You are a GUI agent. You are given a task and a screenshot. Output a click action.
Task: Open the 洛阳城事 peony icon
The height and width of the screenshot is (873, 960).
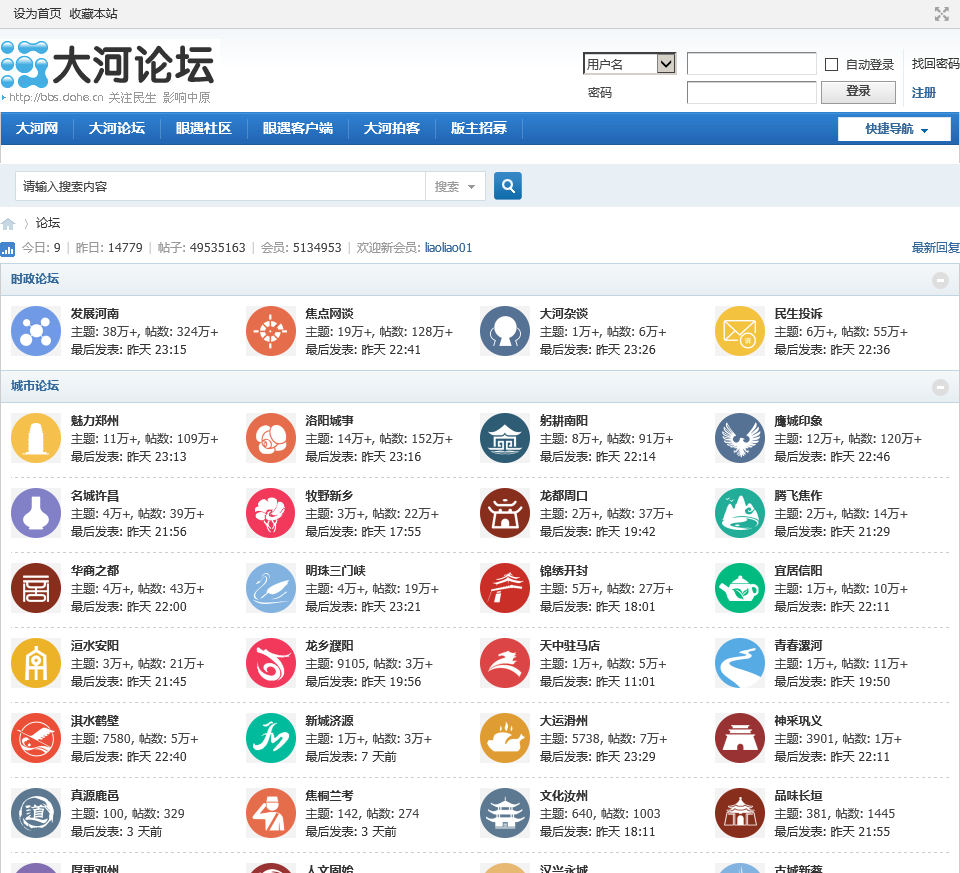[x=271, y=438]
